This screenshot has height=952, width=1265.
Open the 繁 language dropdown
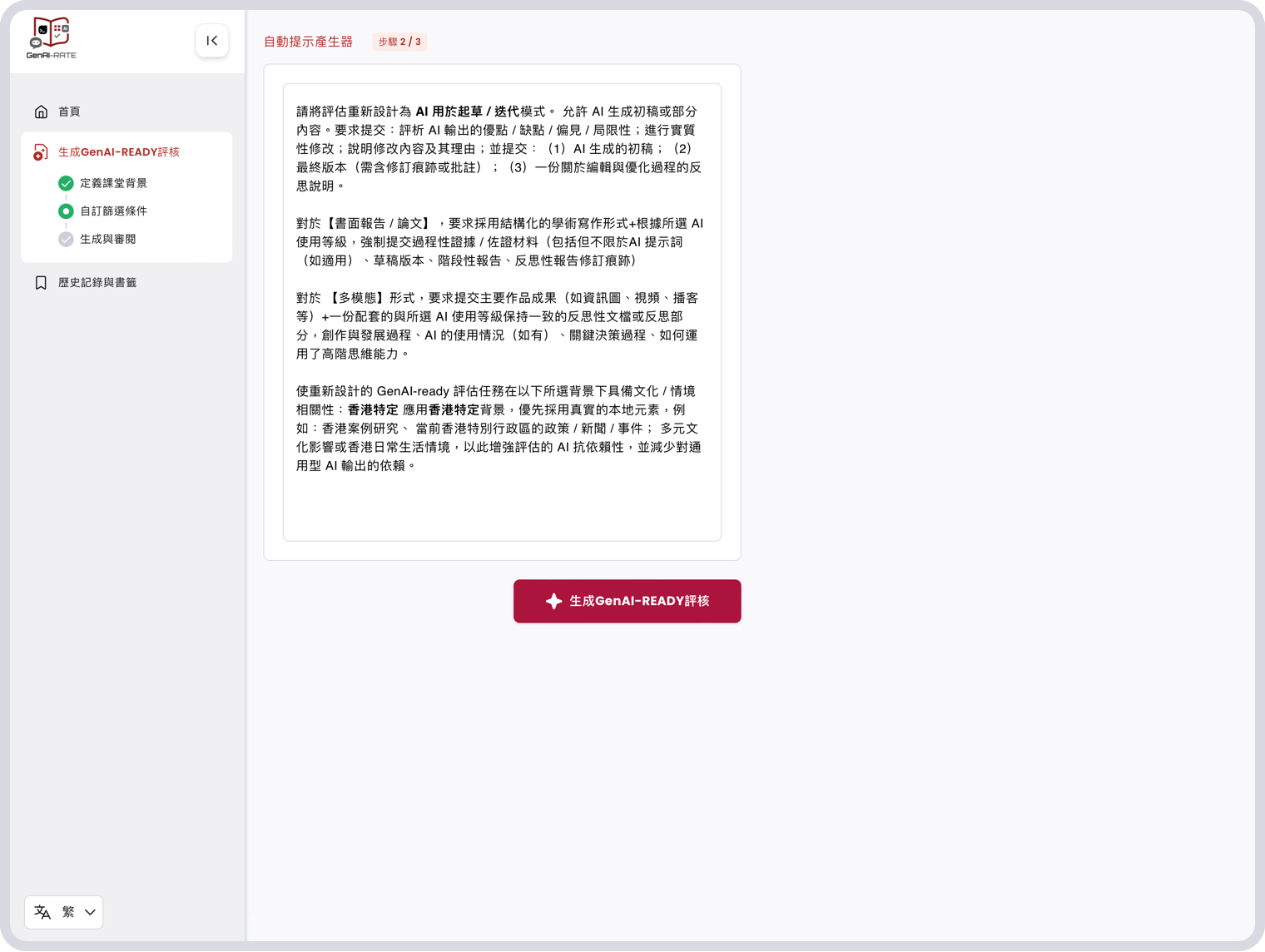(63, 913)
